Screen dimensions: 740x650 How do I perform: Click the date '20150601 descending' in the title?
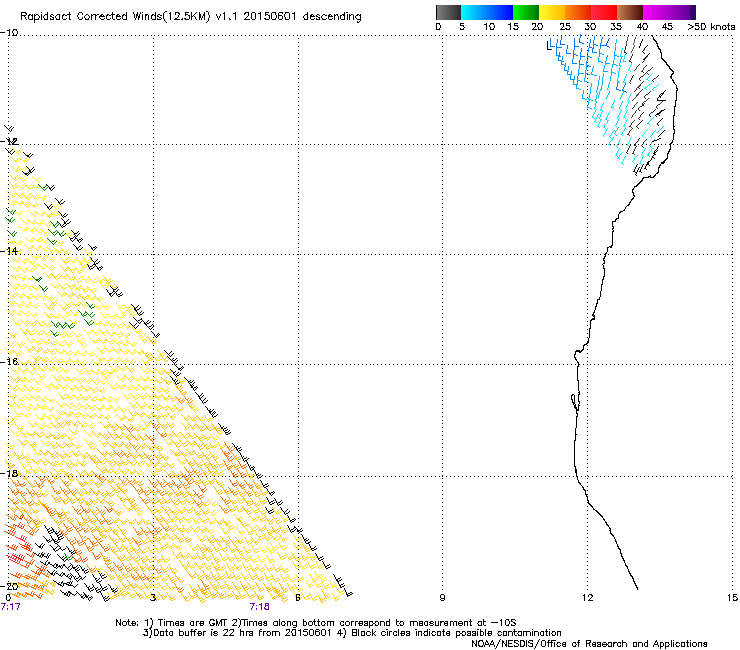pos(302,16)
